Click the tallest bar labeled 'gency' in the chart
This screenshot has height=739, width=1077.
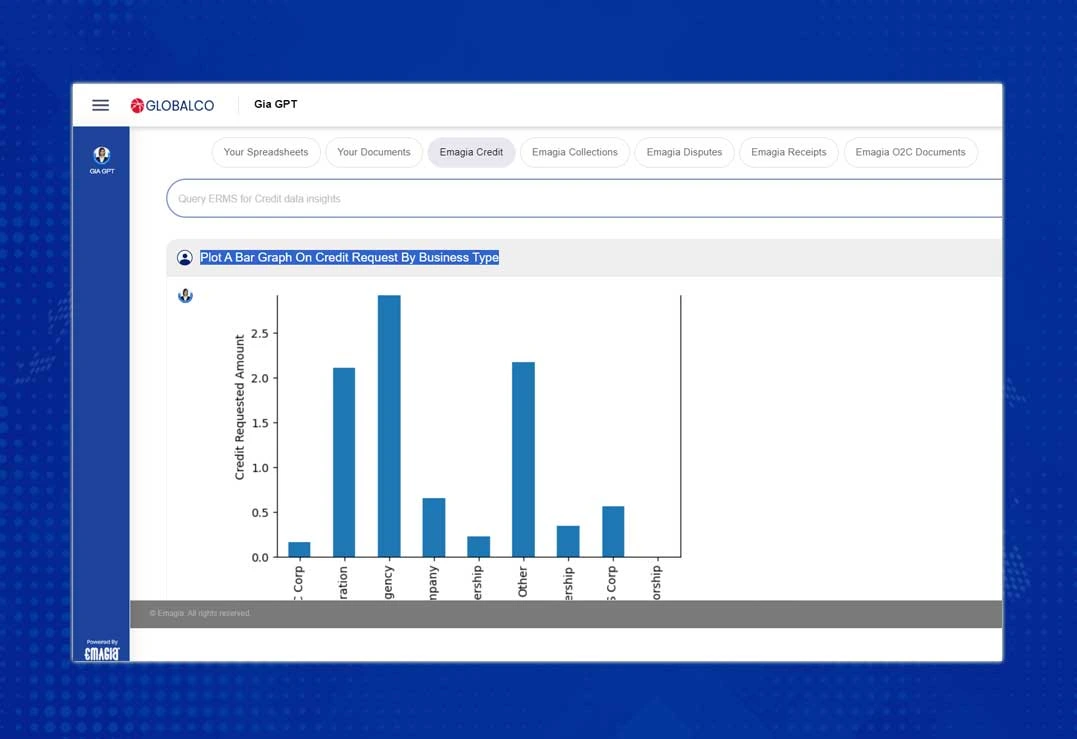click(x=389, y=426)
